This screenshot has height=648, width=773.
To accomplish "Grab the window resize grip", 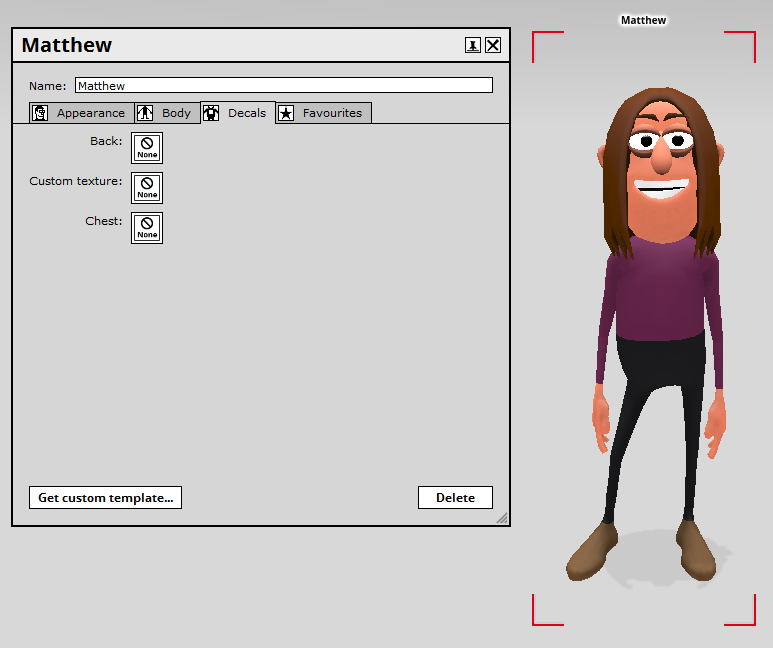I will point(502,518).
